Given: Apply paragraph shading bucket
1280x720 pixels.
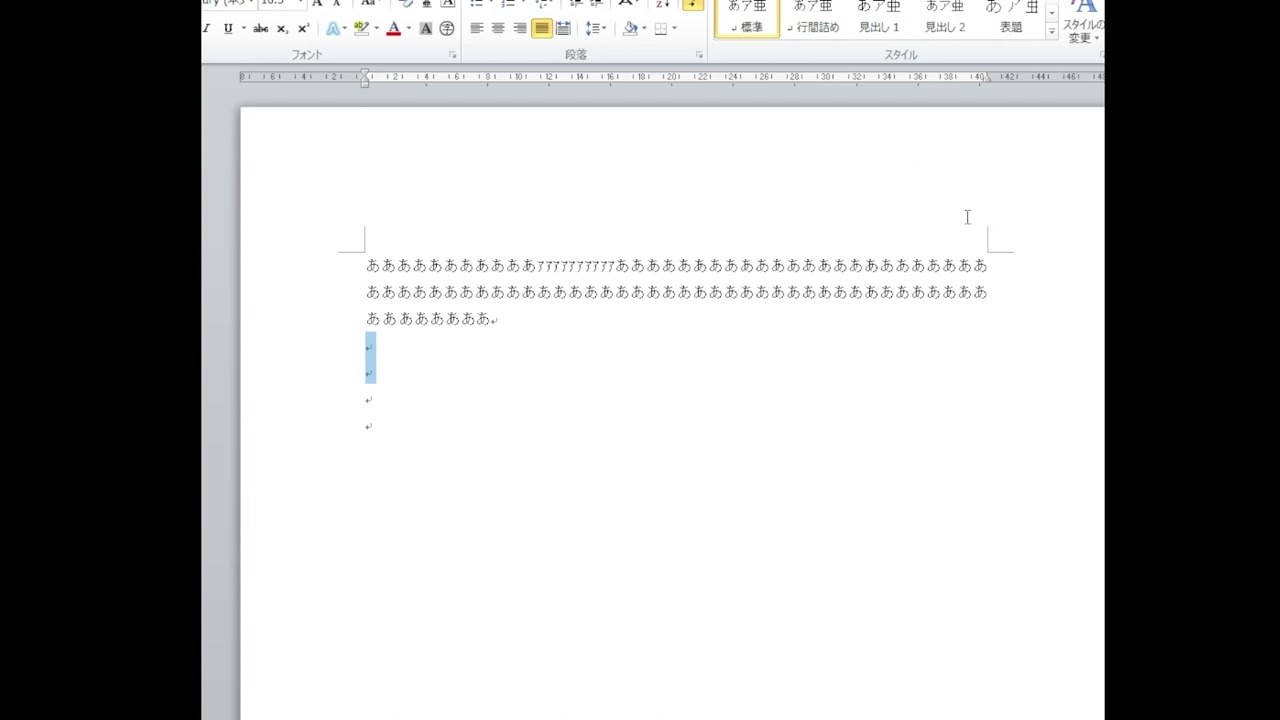Looking at the screenshot, I should [630, 29].
